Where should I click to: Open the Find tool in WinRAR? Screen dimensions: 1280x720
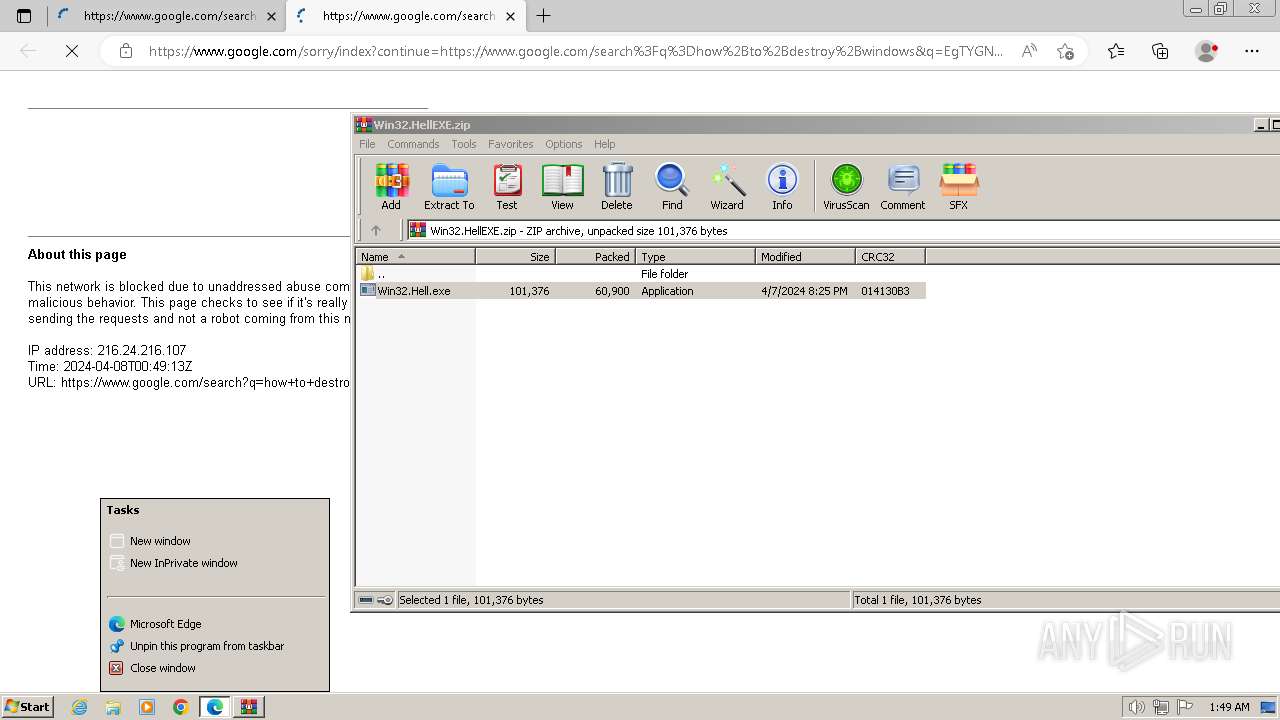[672, 187]
